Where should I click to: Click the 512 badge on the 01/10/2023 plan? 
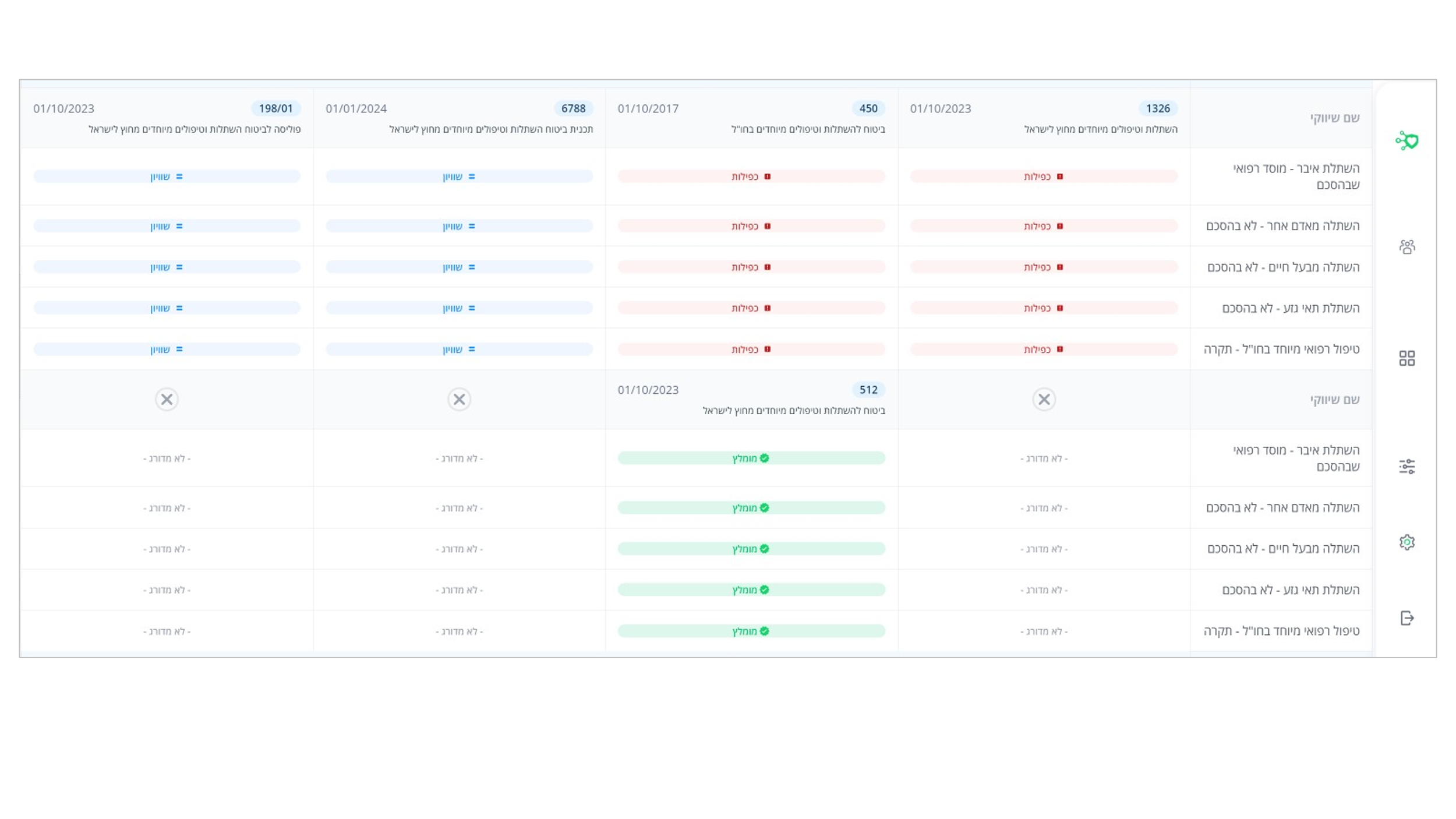(868, 390)
